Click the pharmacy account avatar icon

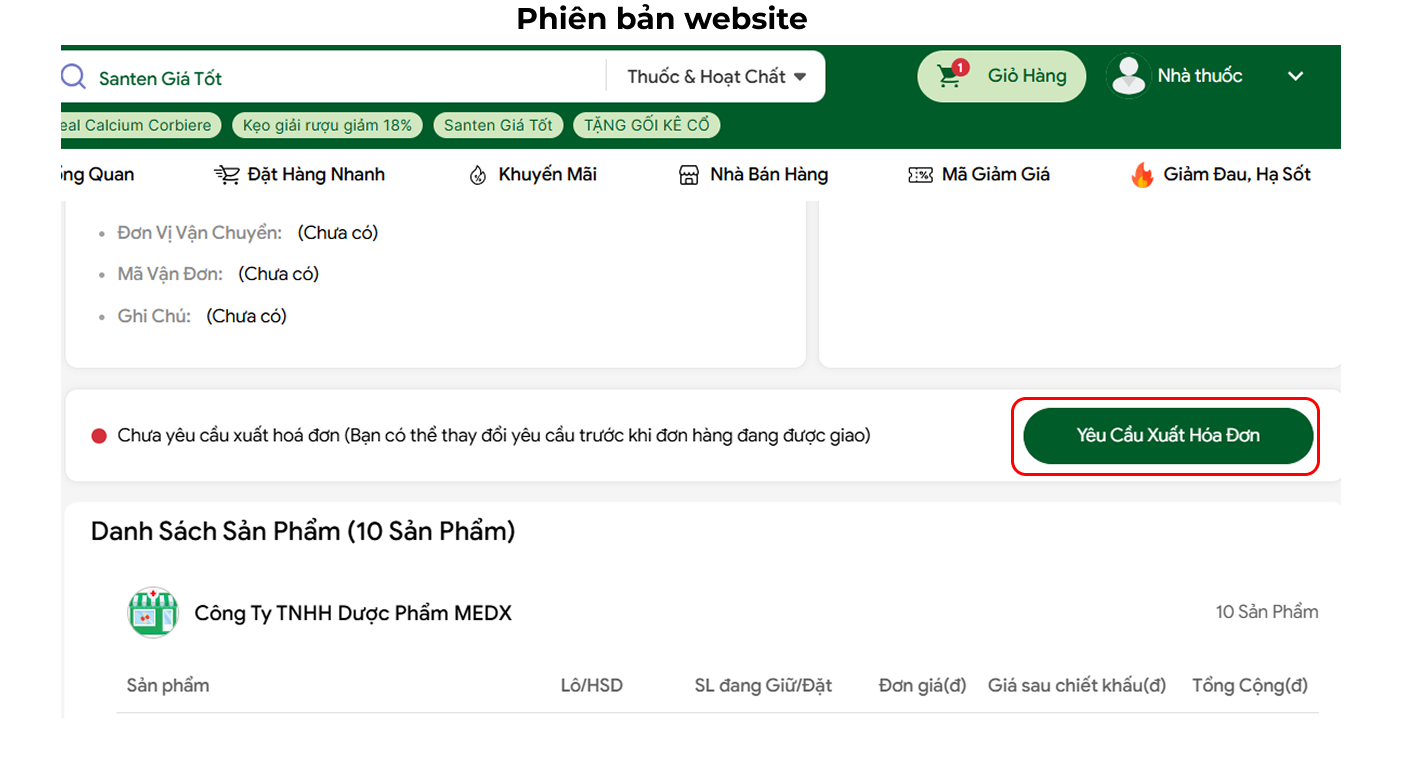pyautogui.click(x=1129, y=76)
